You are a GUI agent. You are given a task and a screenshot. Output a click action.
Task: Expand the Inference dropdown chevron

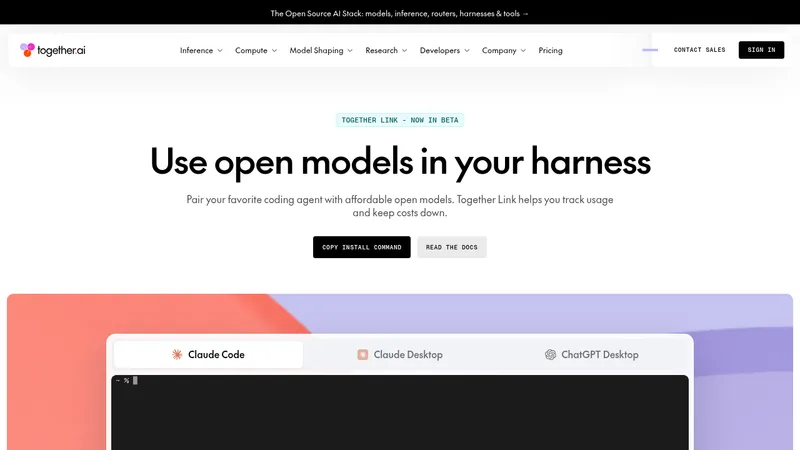point(220,51)
